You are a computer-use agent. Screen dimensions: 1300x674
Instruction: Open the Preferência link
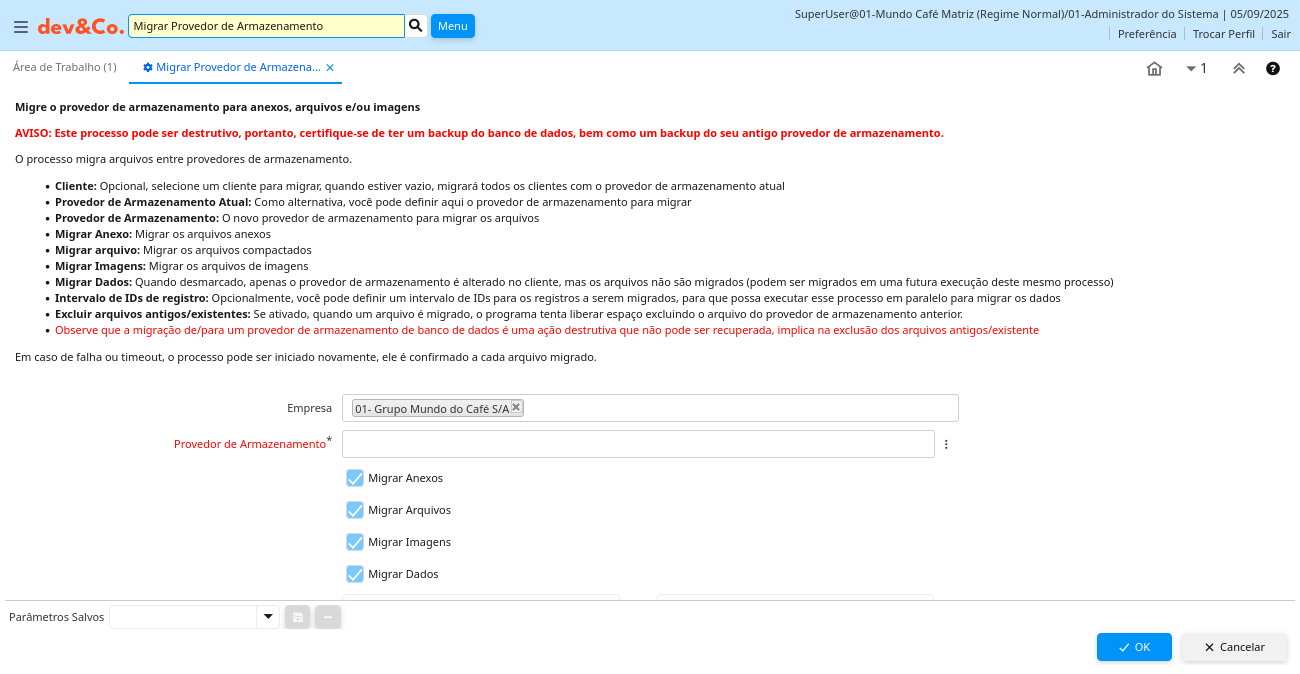pyautogui.click(x=1147, y=34)
